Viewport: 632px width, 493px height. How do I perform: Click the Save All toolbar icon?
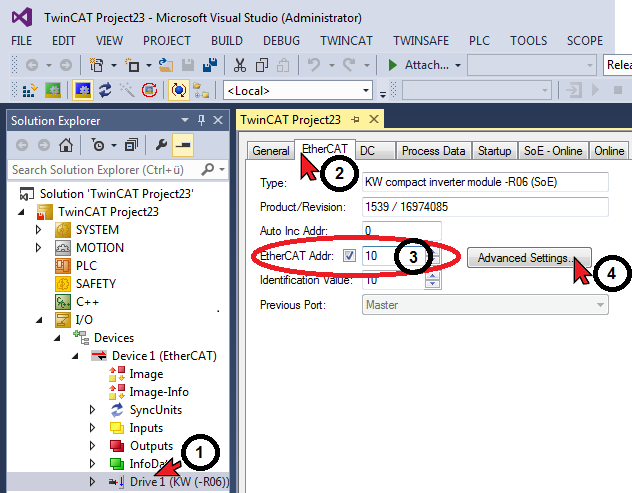coord(210,65)
